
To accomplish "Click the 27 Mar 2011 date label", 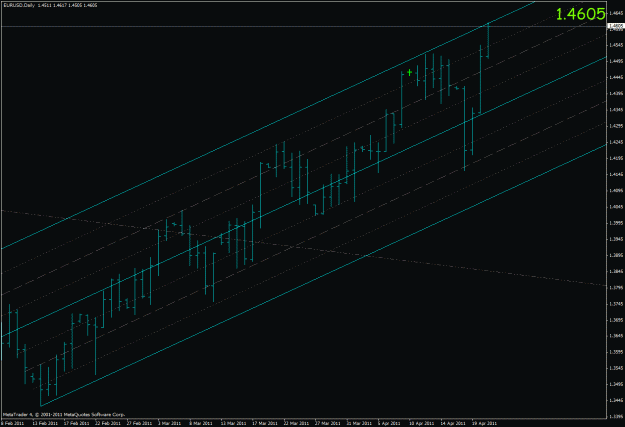I will pyautogui.click(x=328, y=423).
